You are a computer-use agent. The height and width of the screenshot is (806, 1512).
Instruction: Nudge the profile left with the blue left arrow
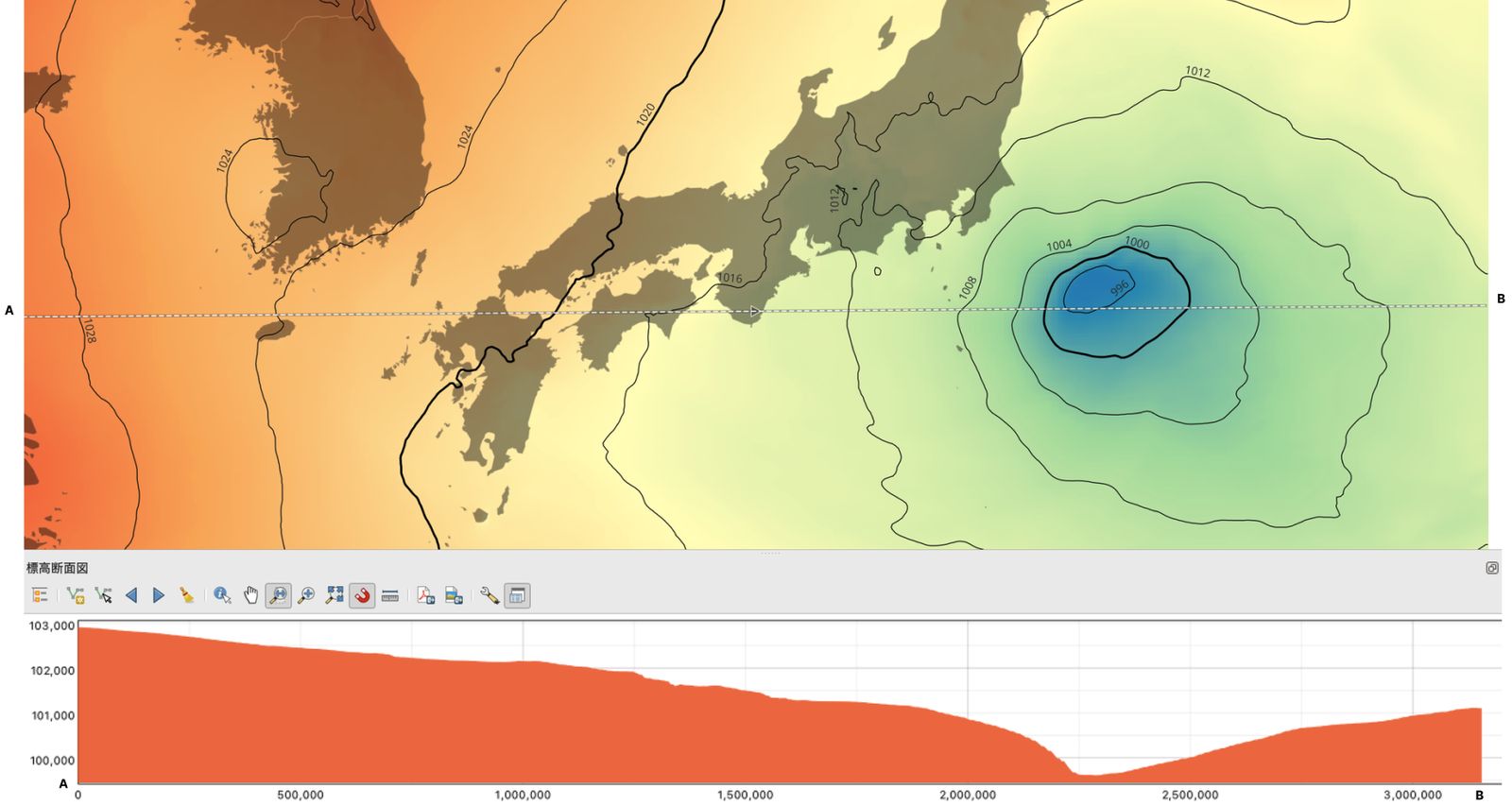131,595
